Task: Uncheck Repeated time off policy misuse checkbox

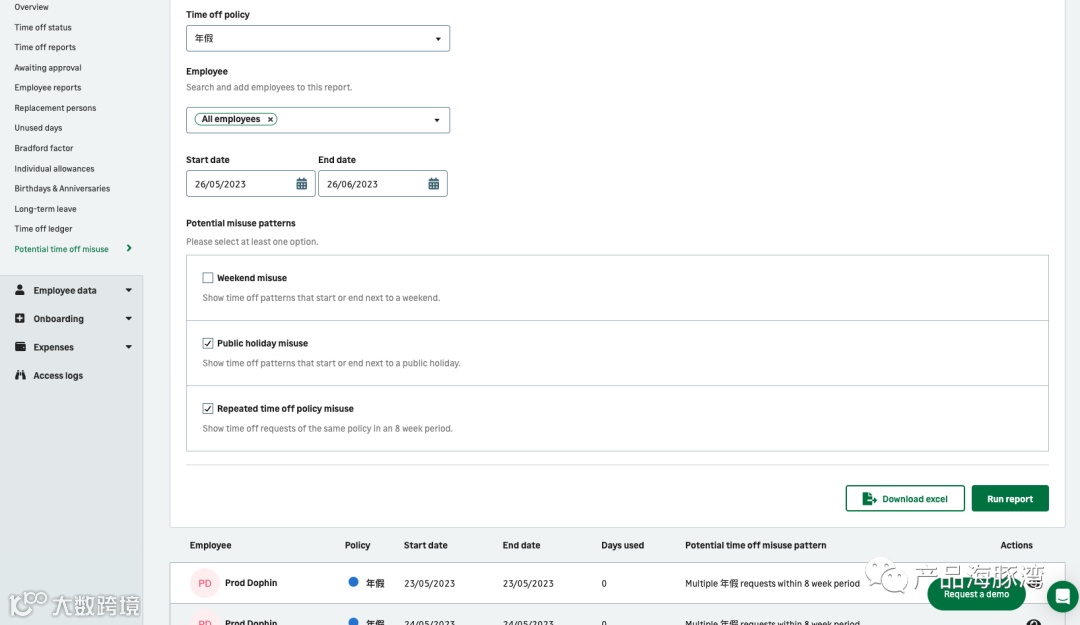Action: click(x=207, y=409)
